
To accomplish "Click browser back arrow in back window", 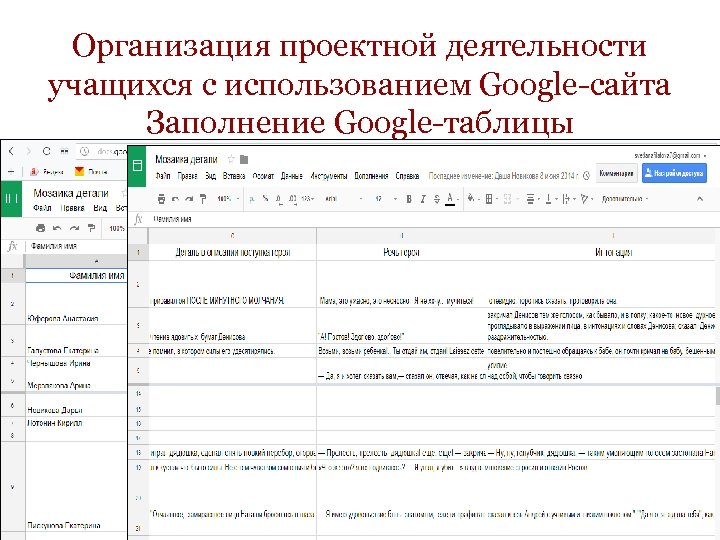I will [x=11, y=151].
